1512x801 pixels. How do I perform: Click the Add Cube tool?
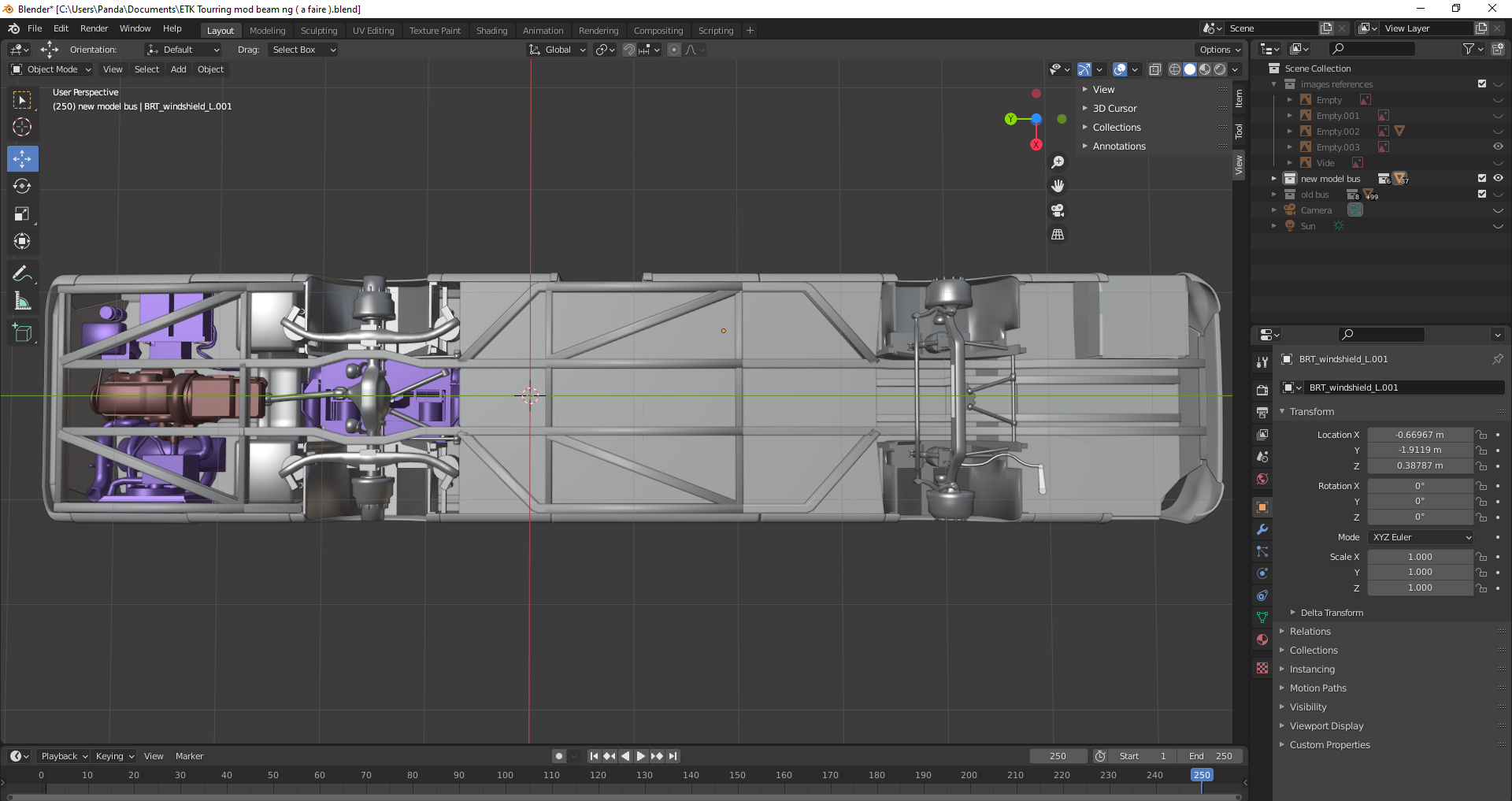pos(22,333)
